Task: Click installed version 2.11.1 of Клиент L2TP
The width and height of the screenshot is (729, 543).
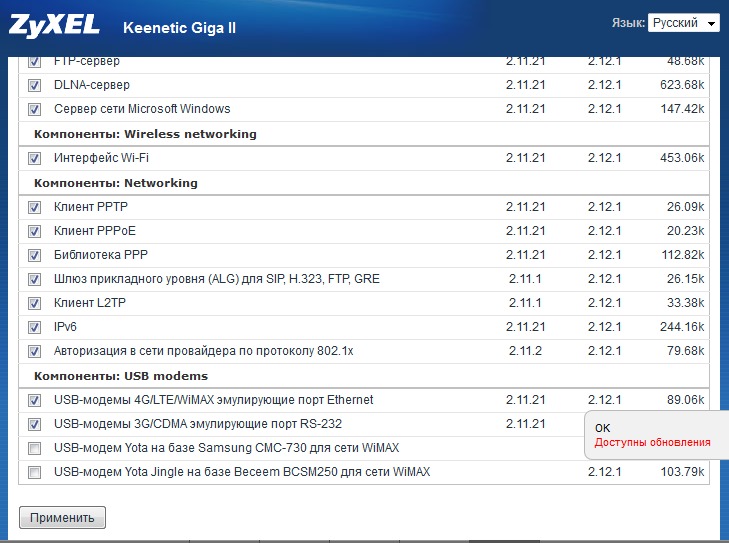Action: click(525, 303)
